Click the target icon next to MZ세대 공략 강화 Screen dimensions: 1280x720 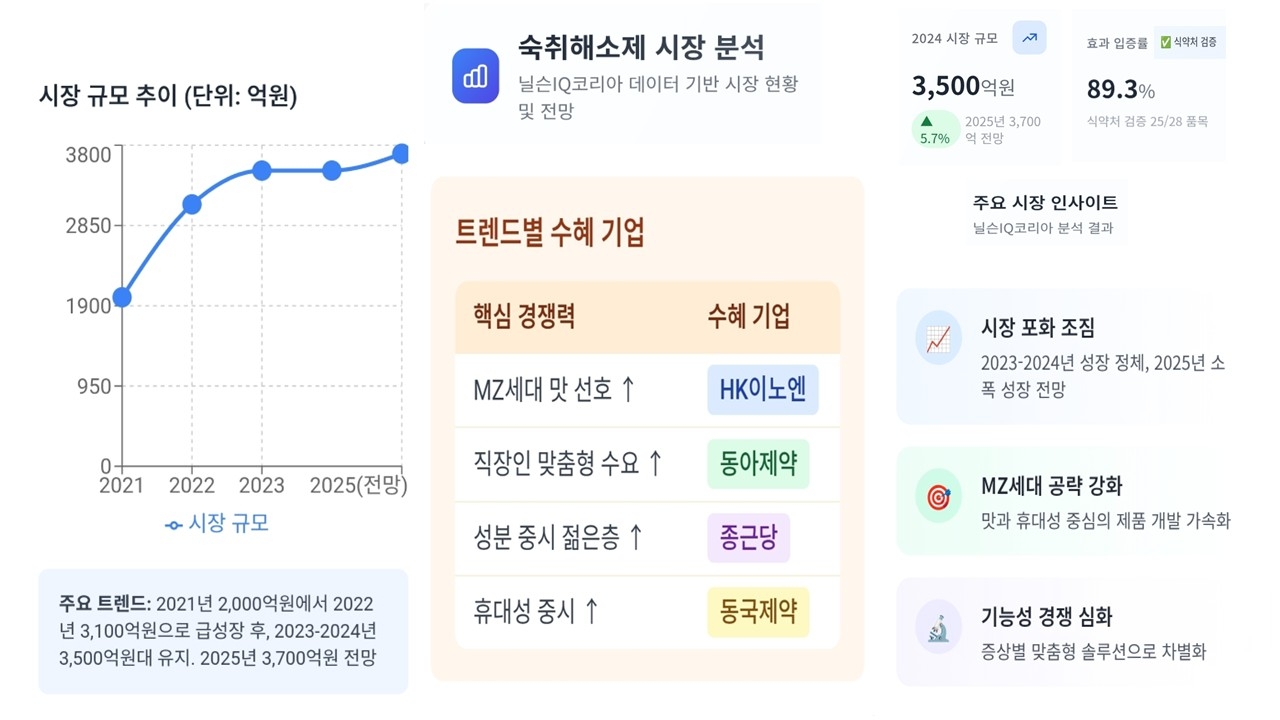938,497
